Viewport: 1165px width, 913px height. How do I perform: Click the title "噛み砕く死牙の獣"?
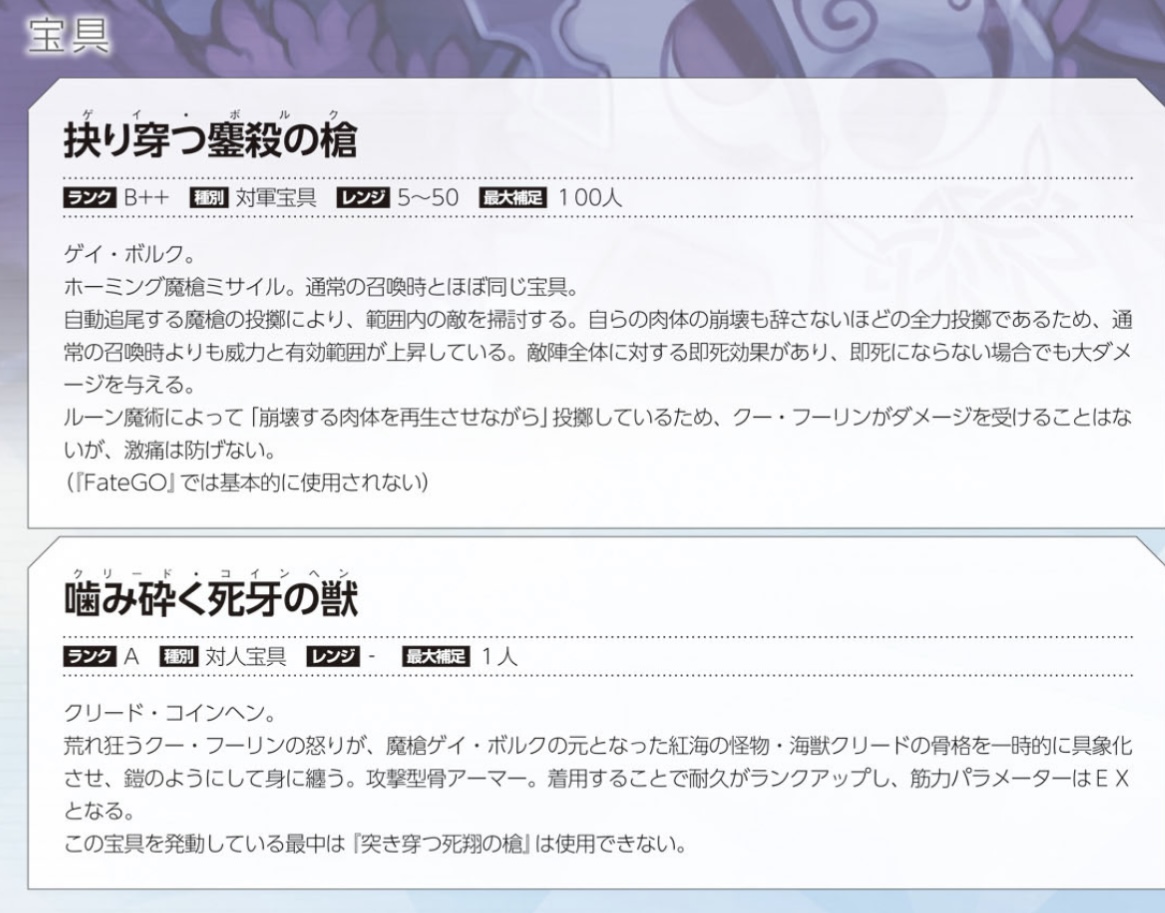pos(211,600)
